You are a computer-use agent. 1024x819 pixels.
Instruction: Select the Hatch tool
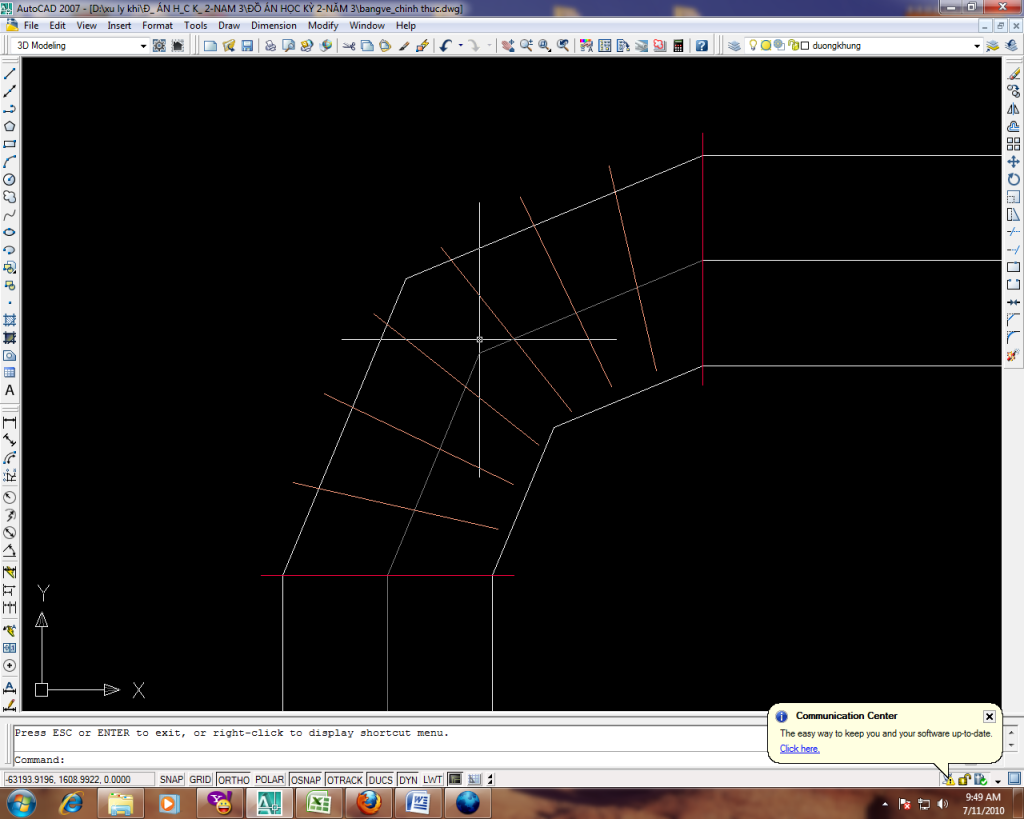tap(9, 321)
